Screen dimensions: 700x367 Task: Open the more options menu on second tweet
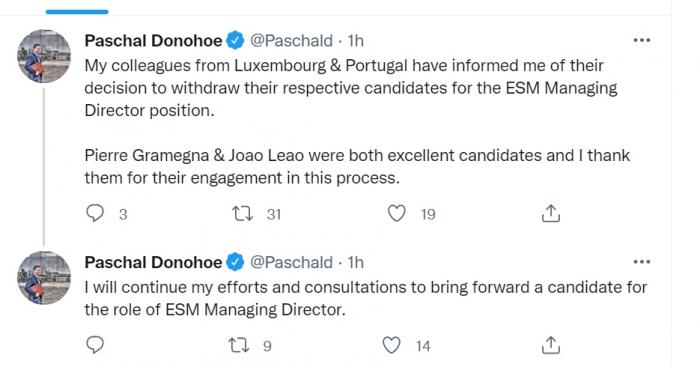click(642, 262)
